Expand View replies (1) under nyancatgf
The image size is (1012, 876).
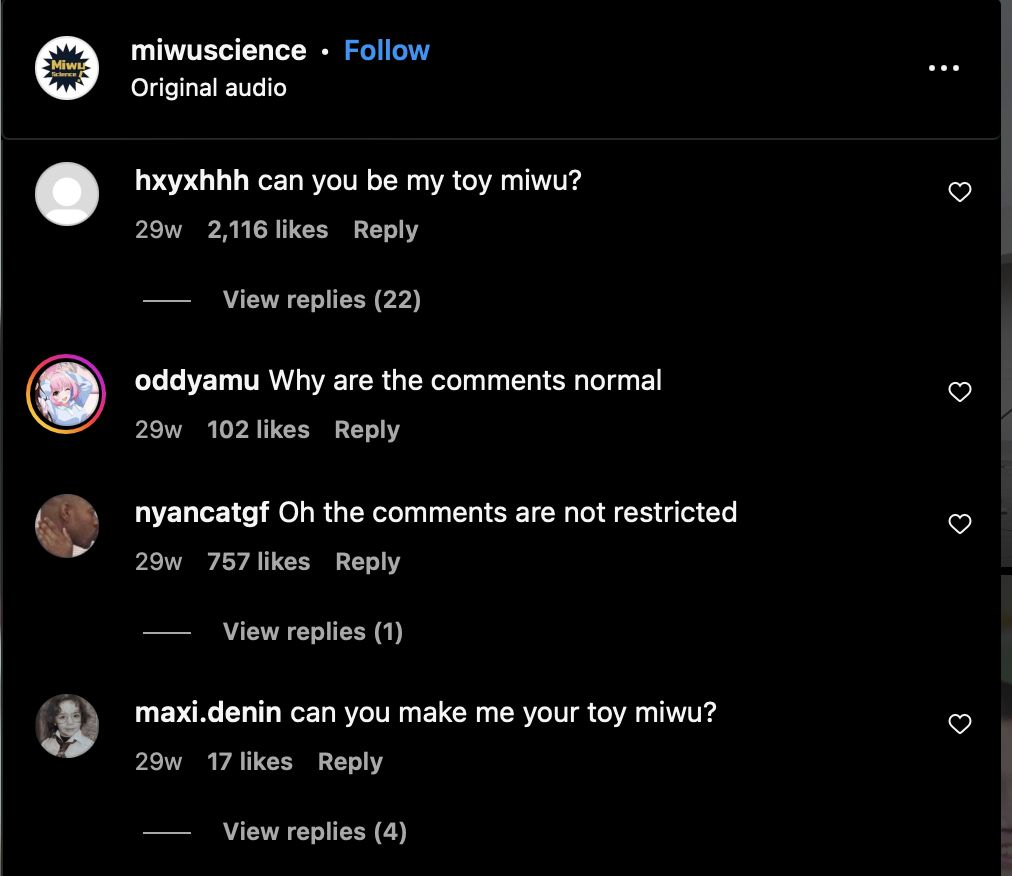[x=312, y=632]
